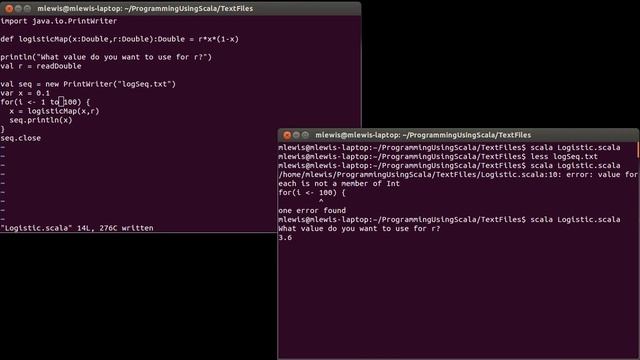Click the 'var x = 0.1' line
Viewport: 640px width, 360px height.
(x=25, y=93)
